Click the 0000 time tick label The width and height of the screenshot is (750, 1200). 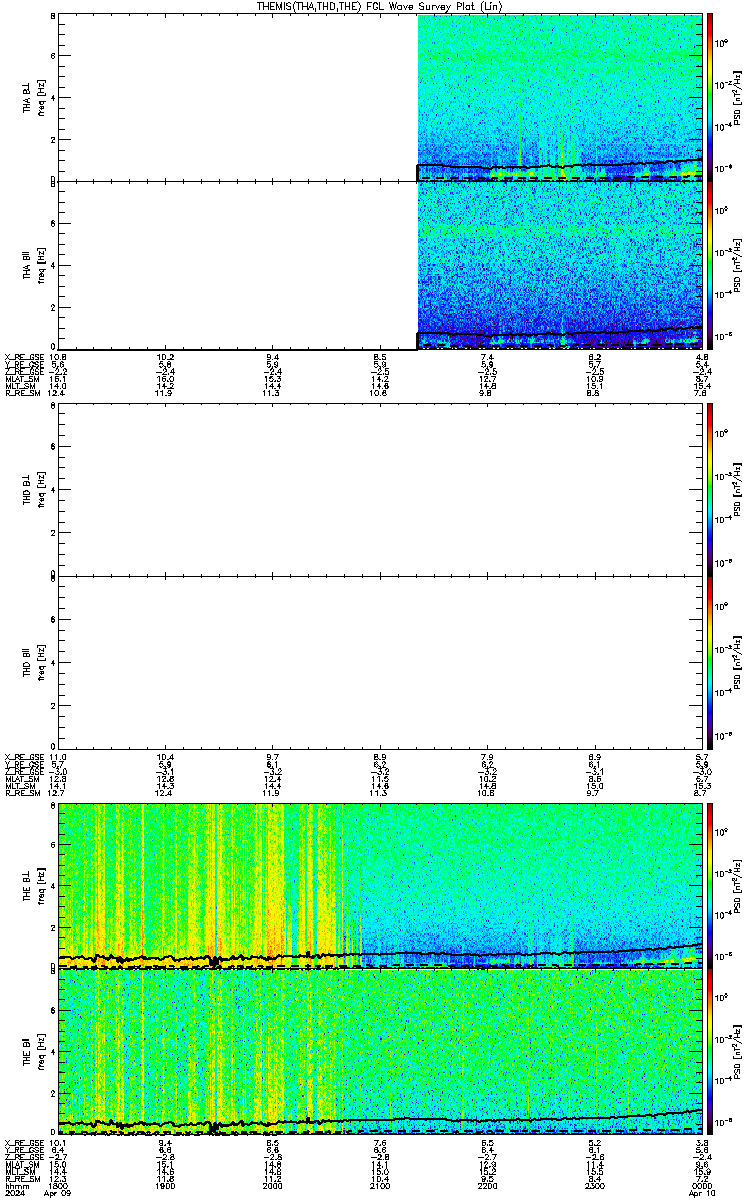702,1185
